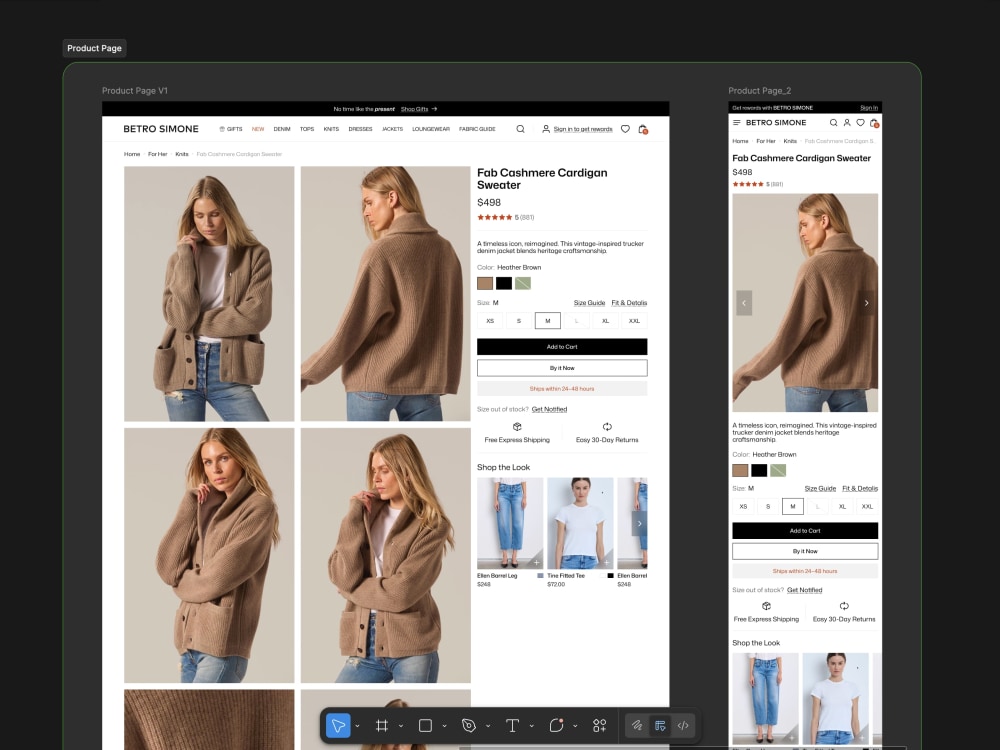Image resolution: width=1000 pixels, height=750 pixels.
Task: Click the KNITS nav item
Action: tap(331, 129)
